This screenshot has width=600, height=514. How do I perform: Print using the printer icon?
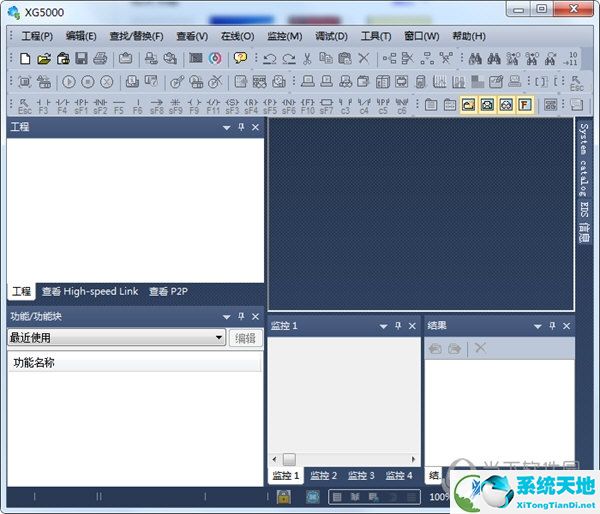click(100, 59)
